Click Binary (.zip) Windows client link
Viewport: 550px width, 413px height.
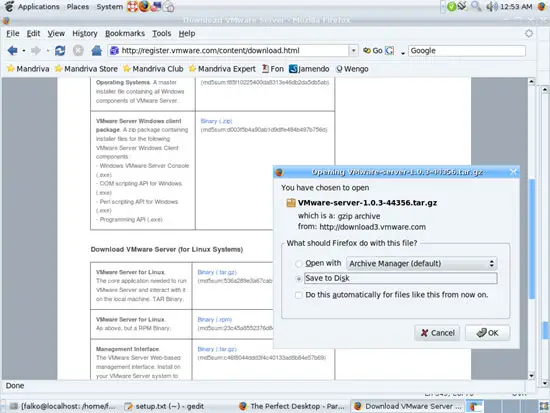[216, 121]
